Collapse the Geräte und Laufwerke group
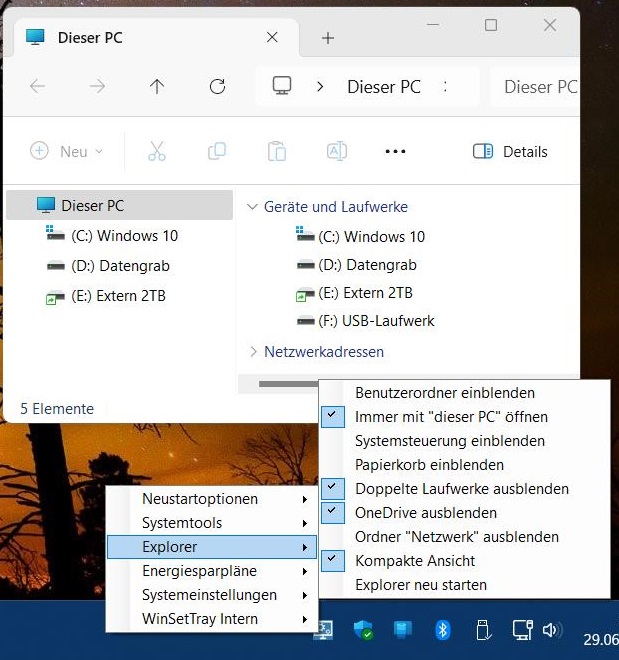Viewport: 619px width, 660px height. click(x=252, y=207)
